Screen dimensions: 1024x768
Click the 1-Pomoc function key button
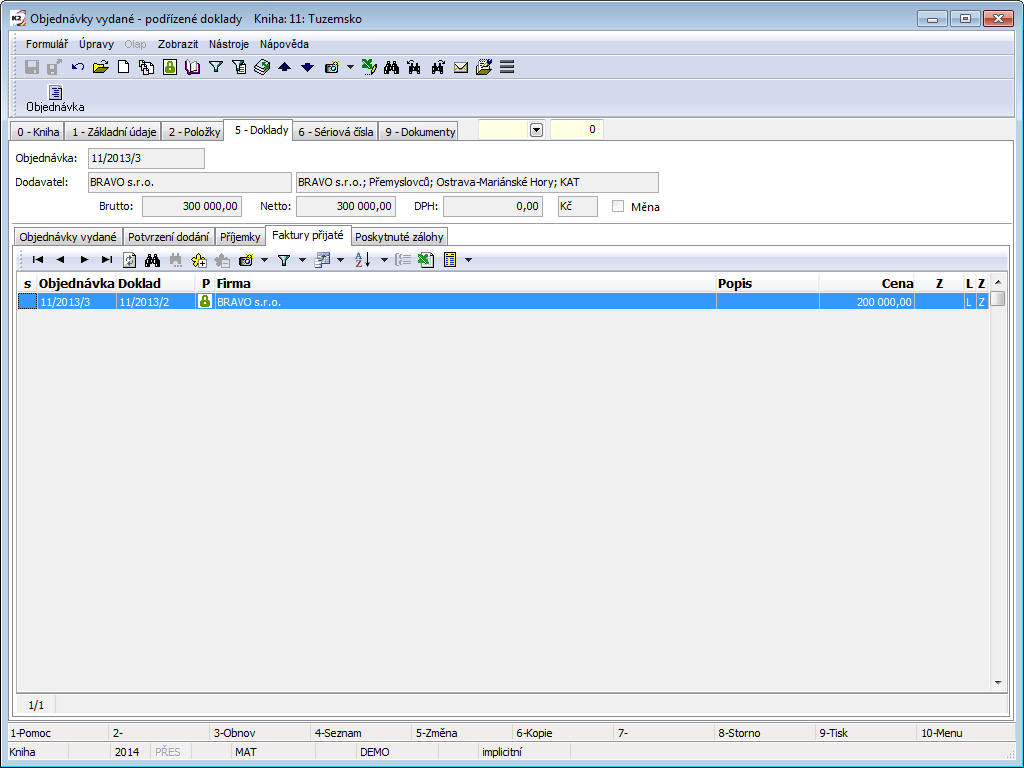(x=58, y=733)
